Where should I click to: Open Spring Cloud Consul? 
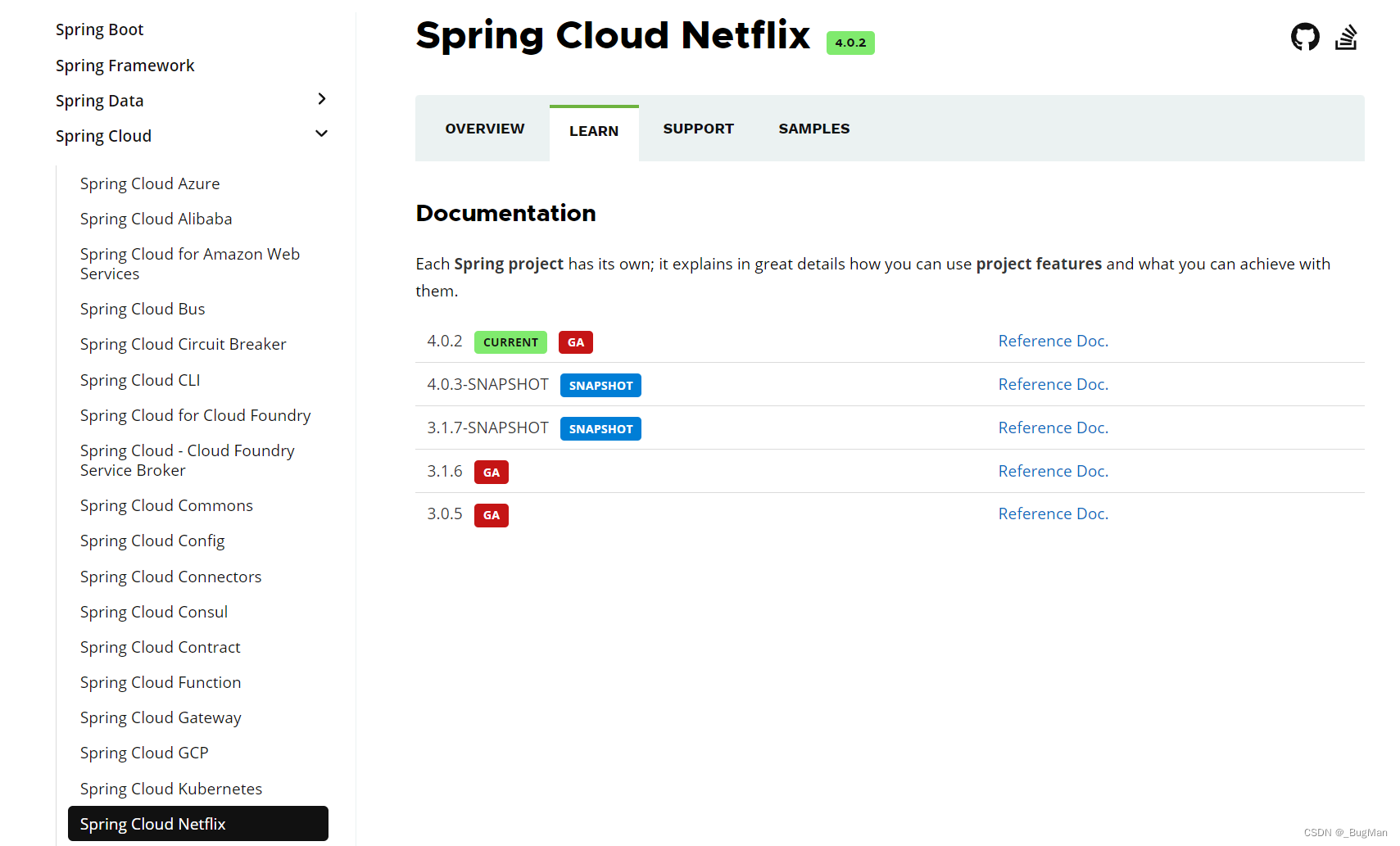[x=154, y=612]
